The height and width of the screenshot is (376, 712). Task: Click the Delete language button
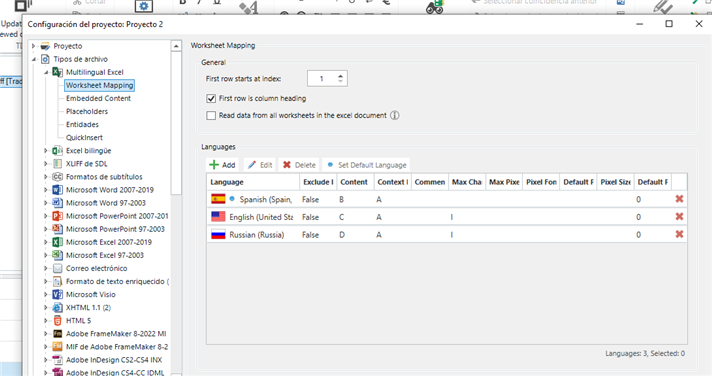point(299,165)
